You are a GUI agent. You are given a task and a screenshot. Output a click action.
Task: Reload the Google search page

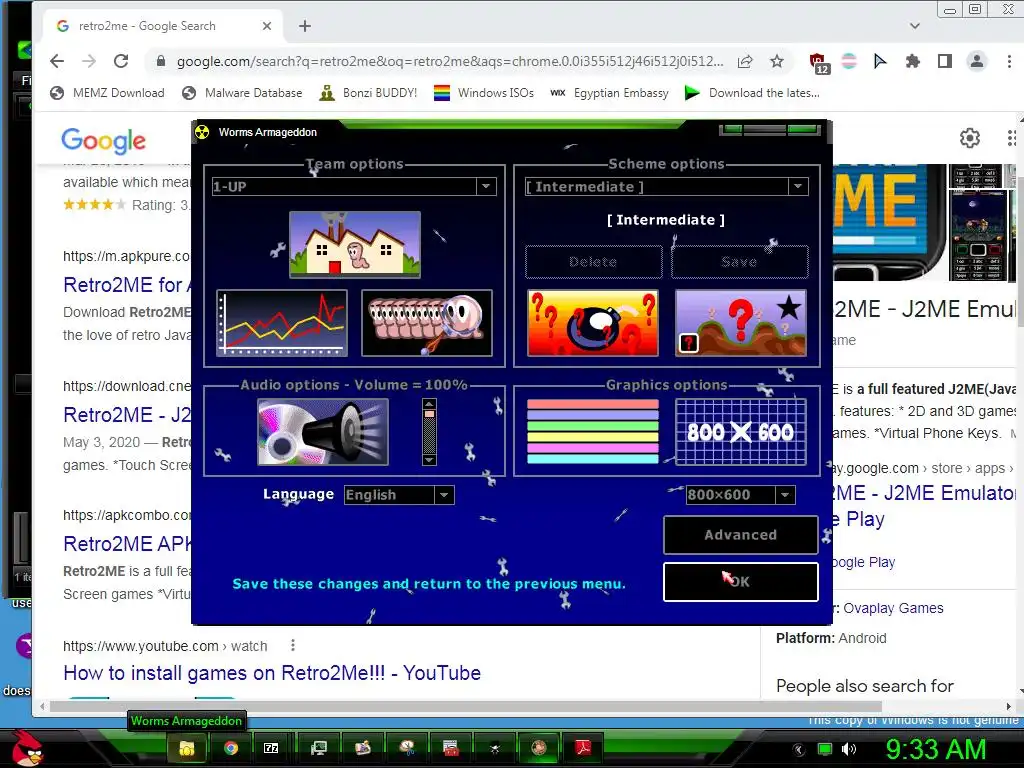point(121,61)
